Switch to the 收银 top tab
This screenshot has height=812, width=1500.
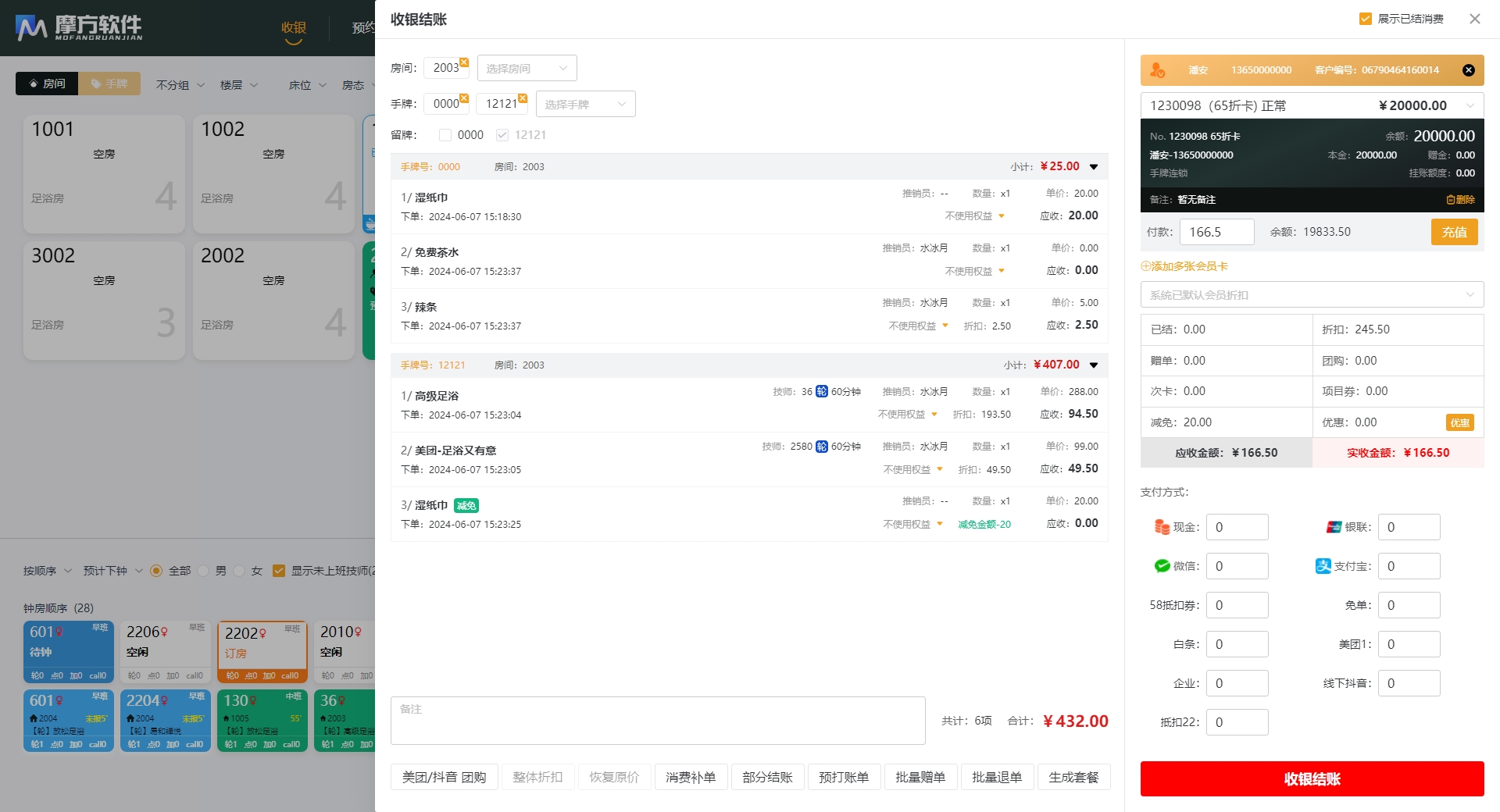point(294,28)
